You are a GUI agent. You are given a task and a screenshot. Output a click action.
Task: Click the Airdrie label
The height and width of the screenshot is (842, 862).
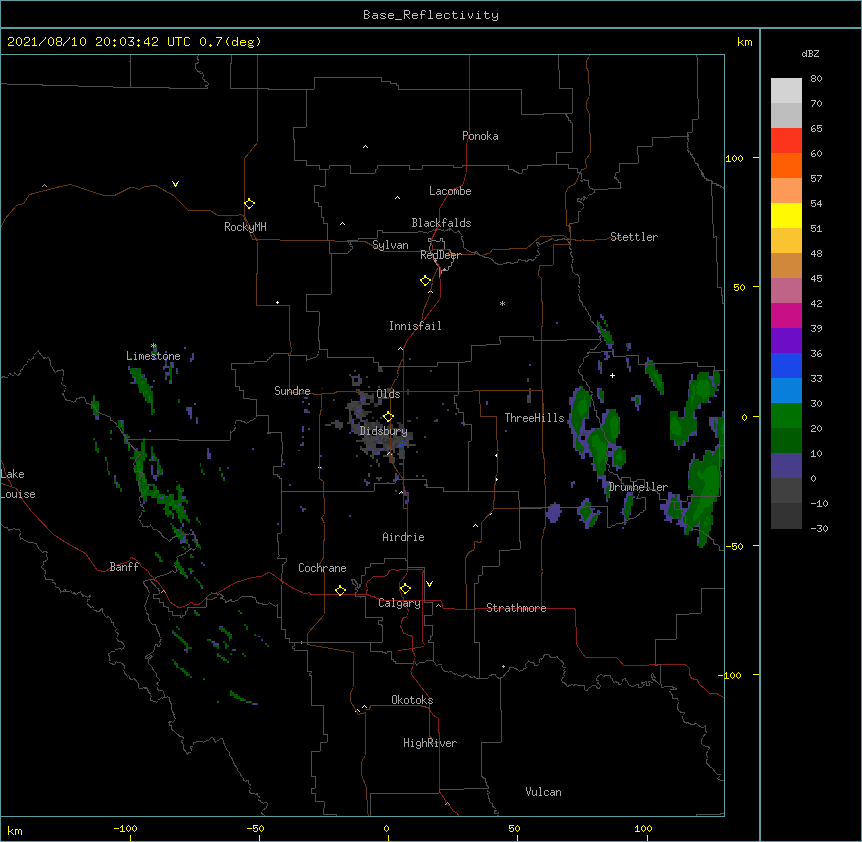pos(404,537)
